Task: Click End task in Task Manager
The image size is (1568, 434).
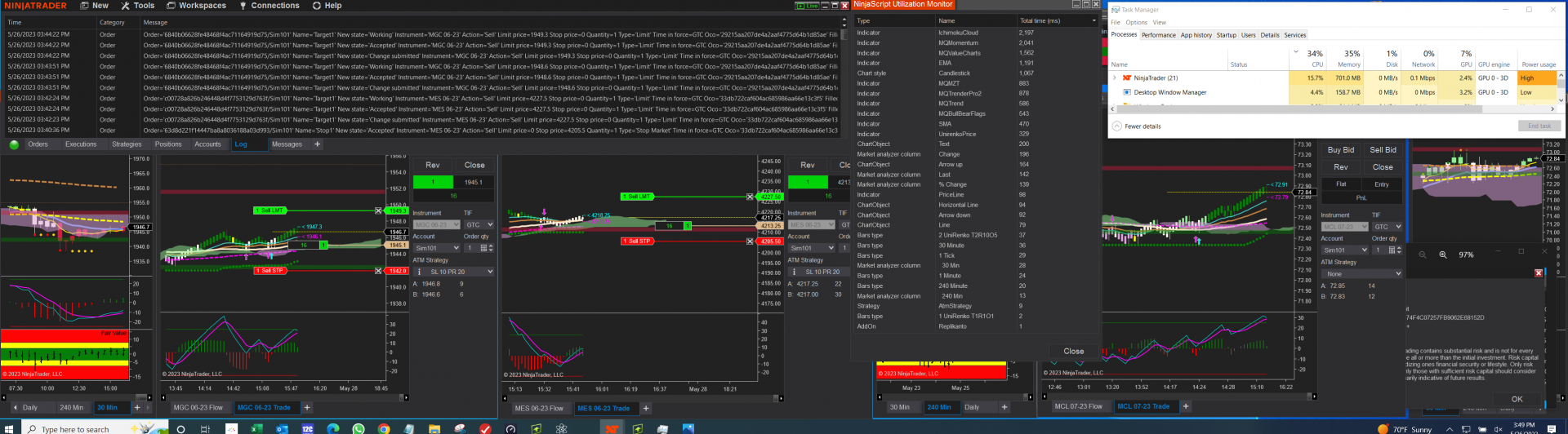Action: coord(1539,126)
